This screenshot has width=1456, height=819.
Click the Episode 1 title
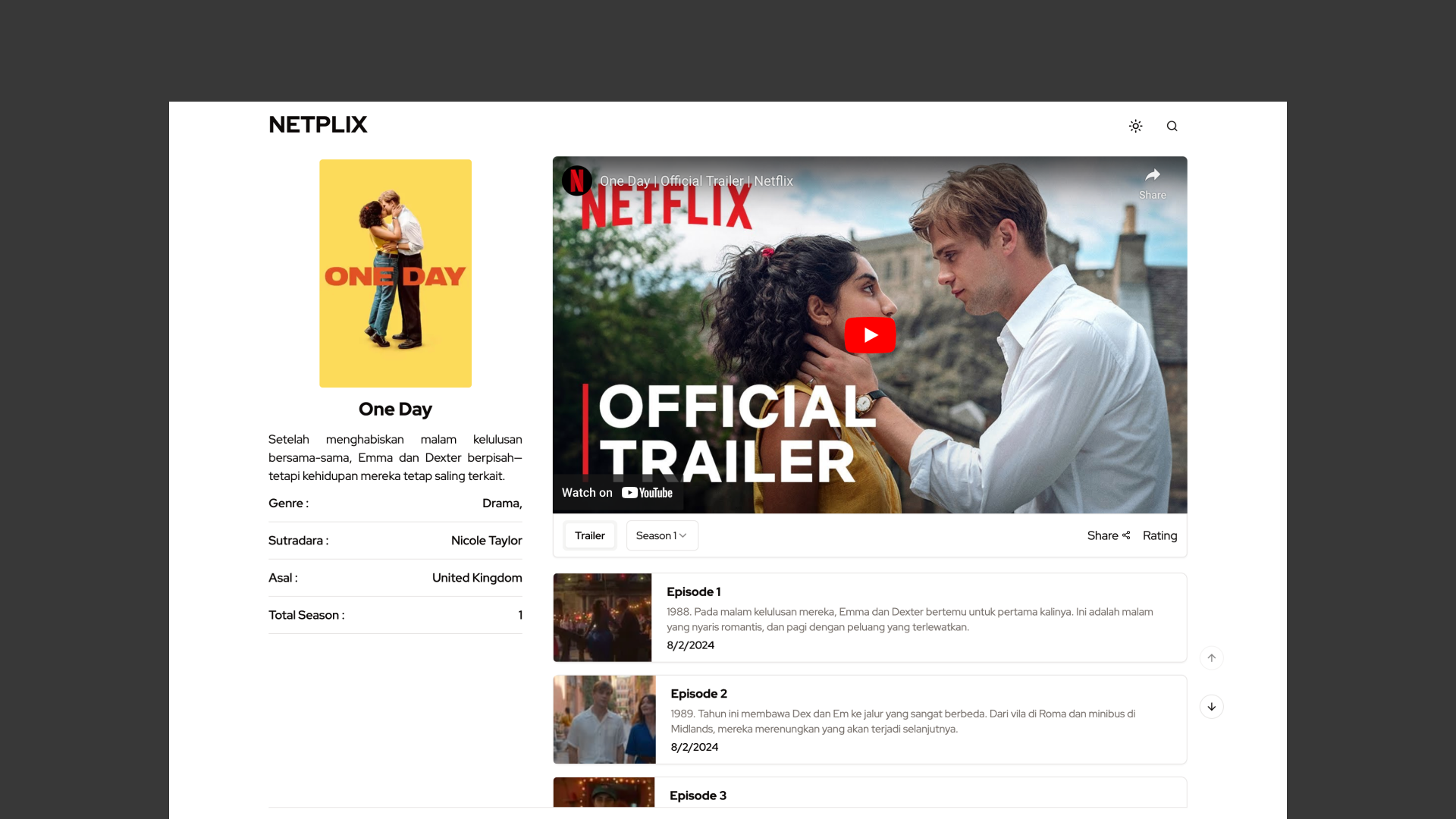[x=693, y=591]
